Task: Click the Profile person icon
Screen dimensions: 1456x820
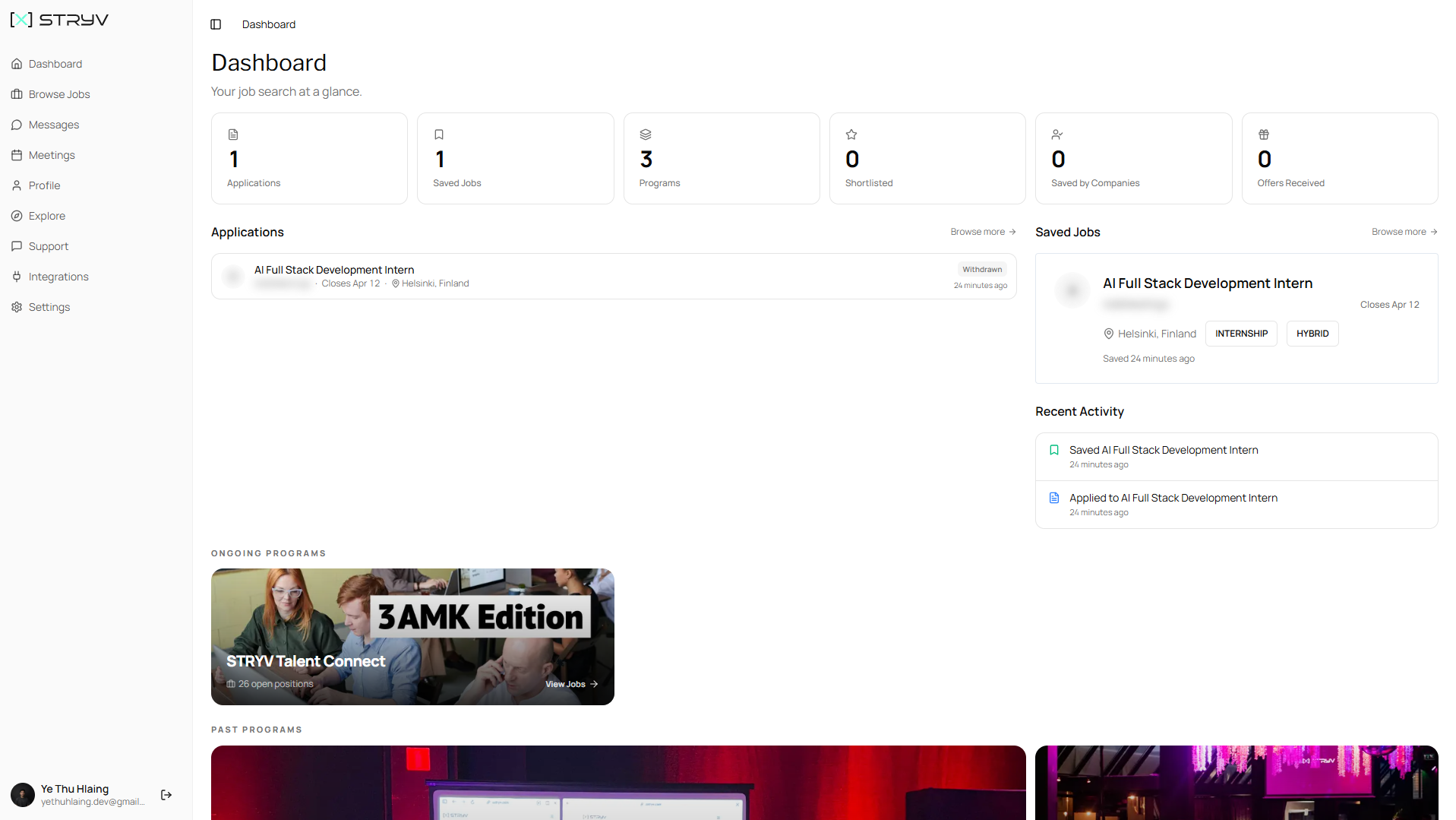Action: click(17, 185)
